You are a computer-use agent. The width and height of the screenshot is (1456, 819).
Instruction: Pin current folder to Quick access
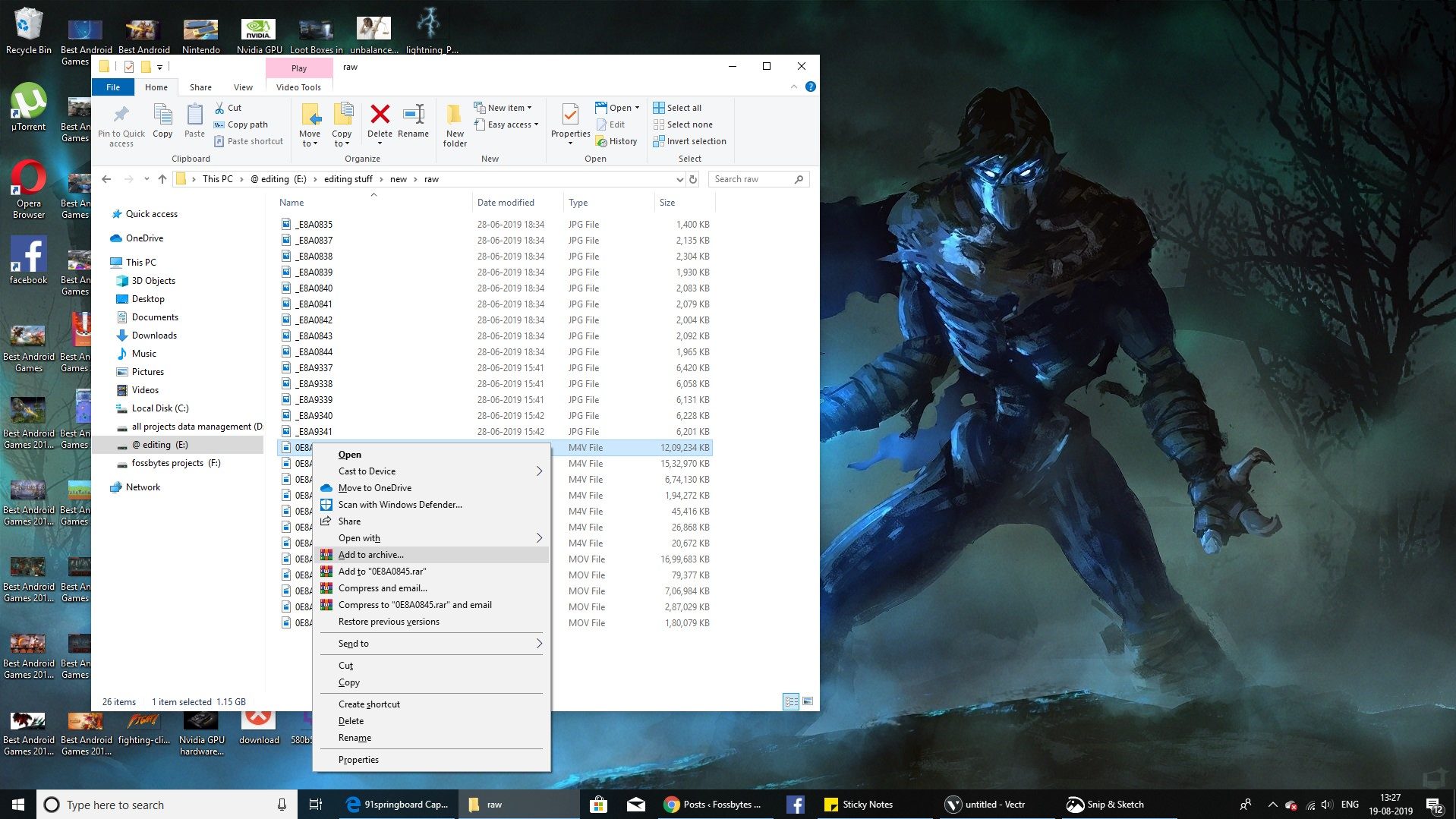pos(121,124)
